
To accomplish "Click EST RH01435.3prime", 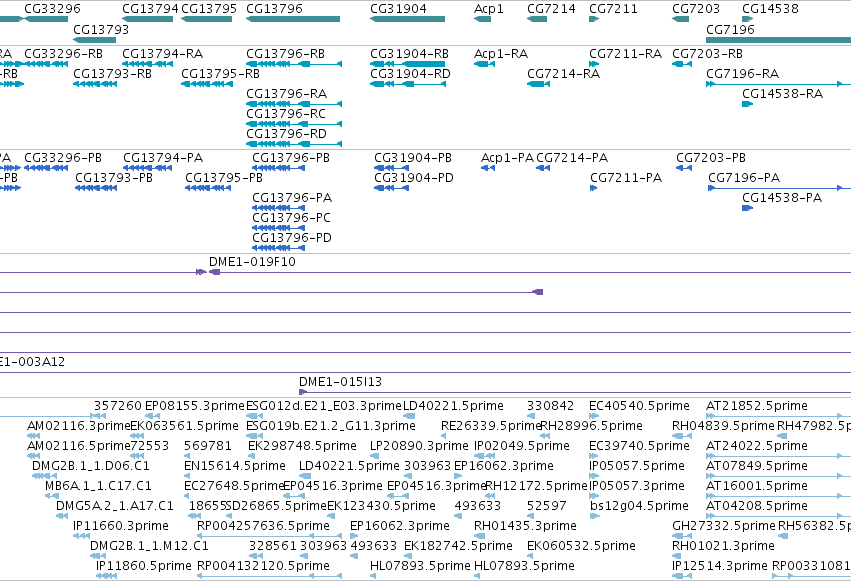I will pyautogui.click(x=525, y=526).
